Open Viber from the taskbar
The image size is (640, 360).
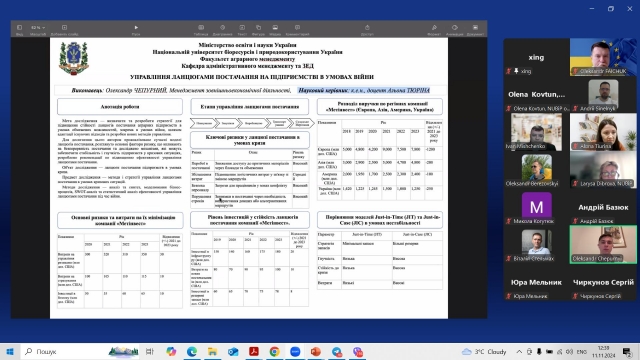tap(358, 351)
